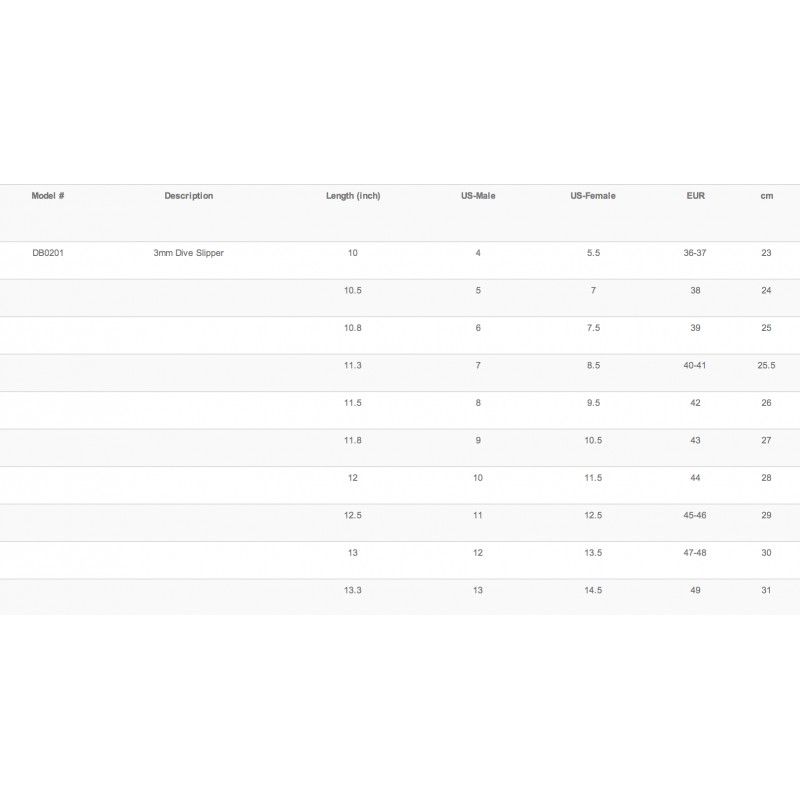Select the 25.5 cm cell
This screenshot has width=800, height=800.
pos(766,366)
